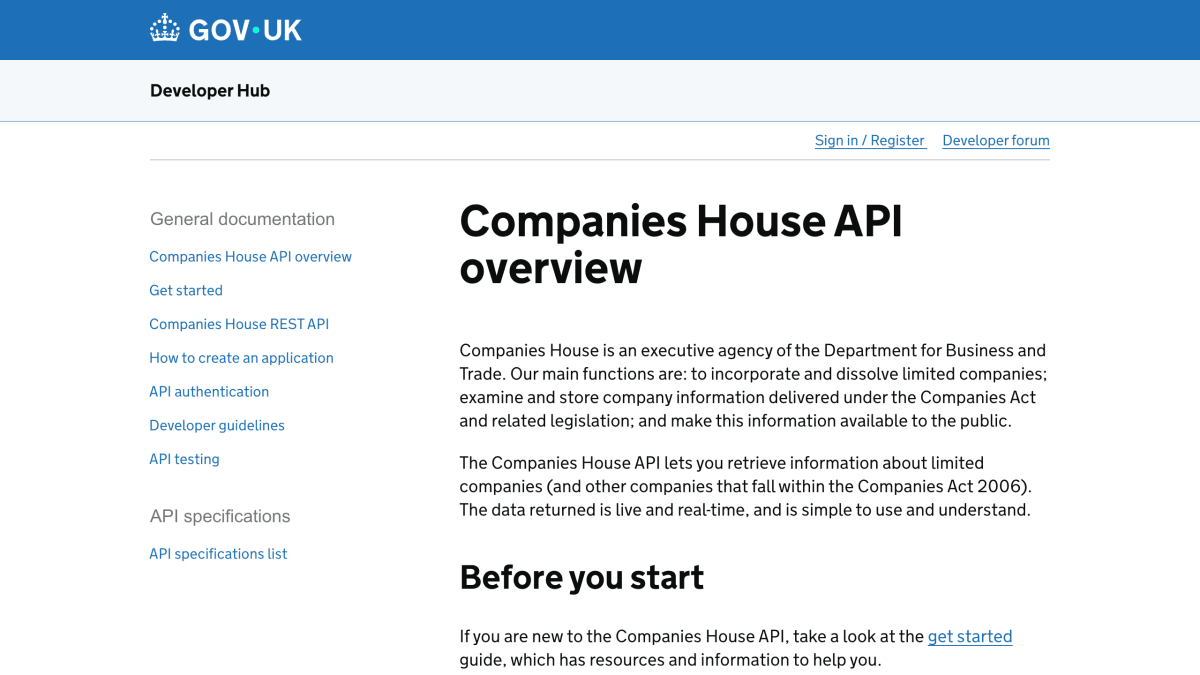
Task: Click paragraph starting 'The Companies House API lets you'
Action: point(746,486)
